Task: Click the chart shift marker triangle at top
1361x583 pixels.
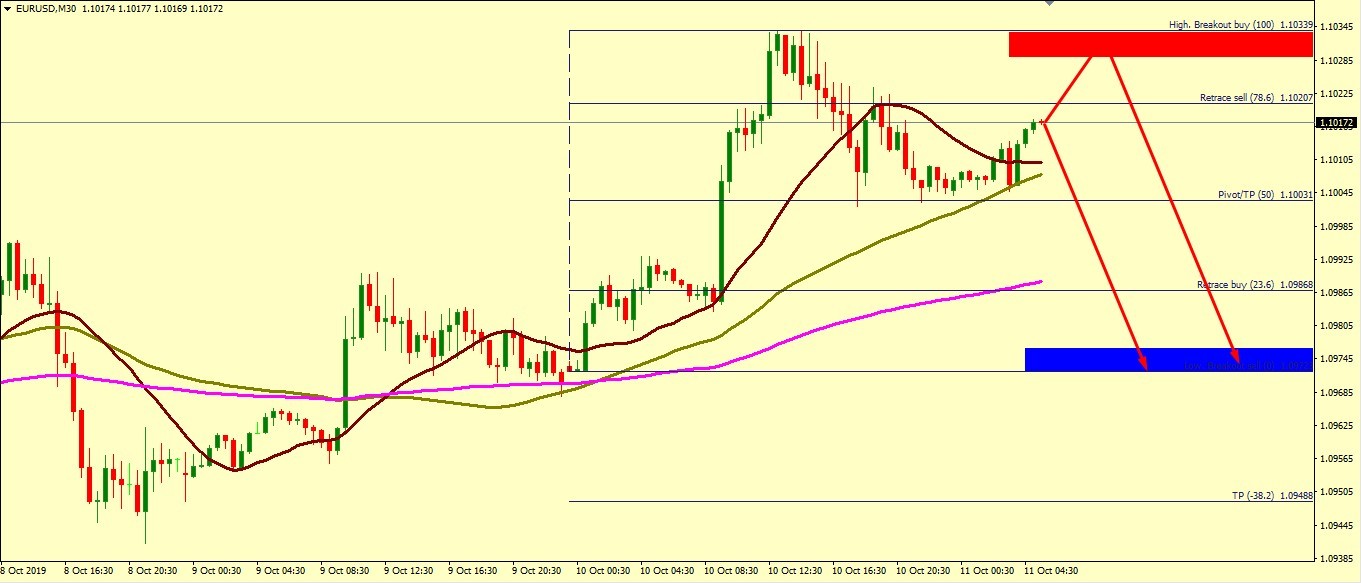Action: click(1049, 4)
